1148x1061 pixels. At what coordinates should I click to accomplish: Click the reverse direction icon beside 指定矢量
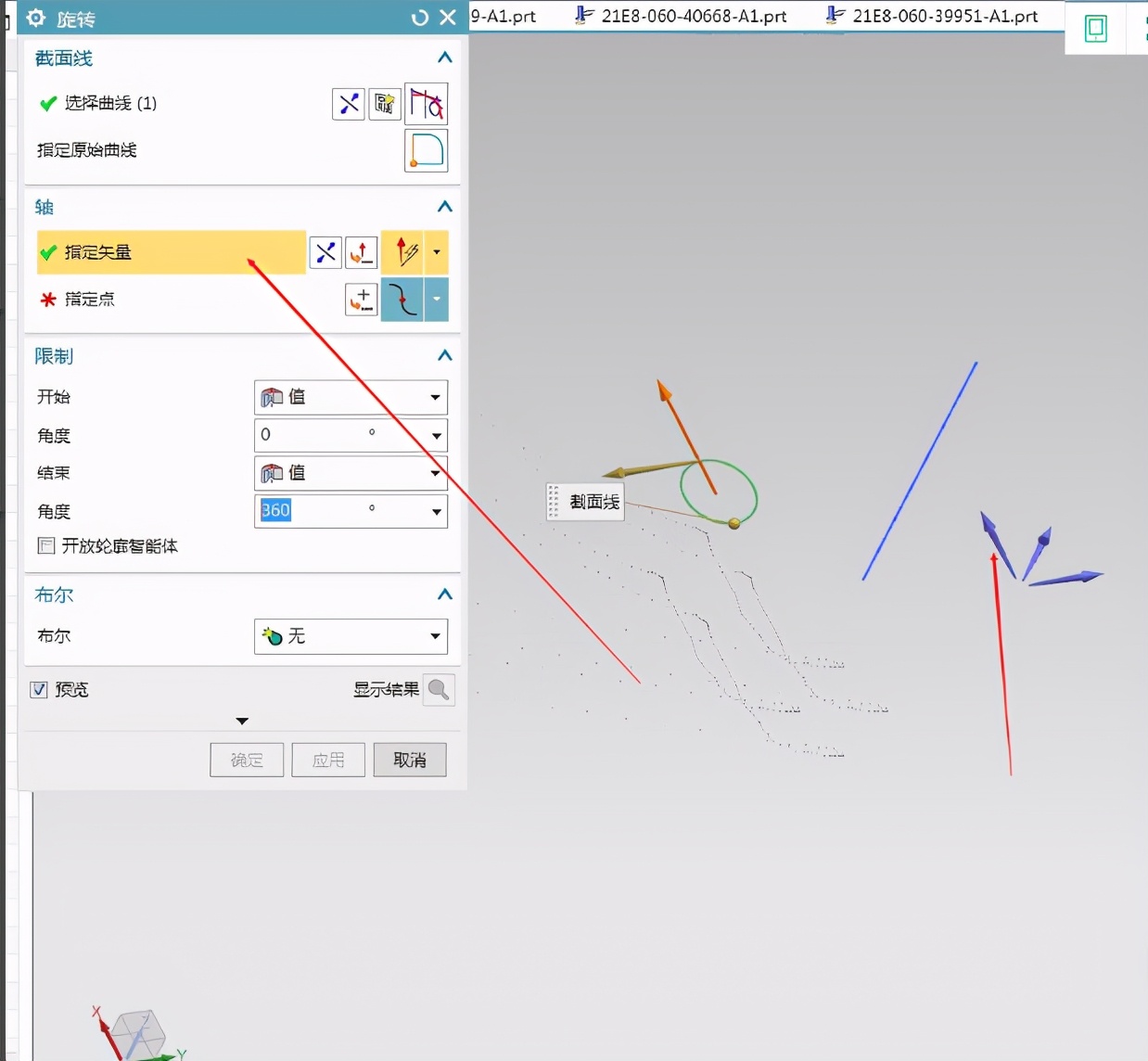click(325, 252)
